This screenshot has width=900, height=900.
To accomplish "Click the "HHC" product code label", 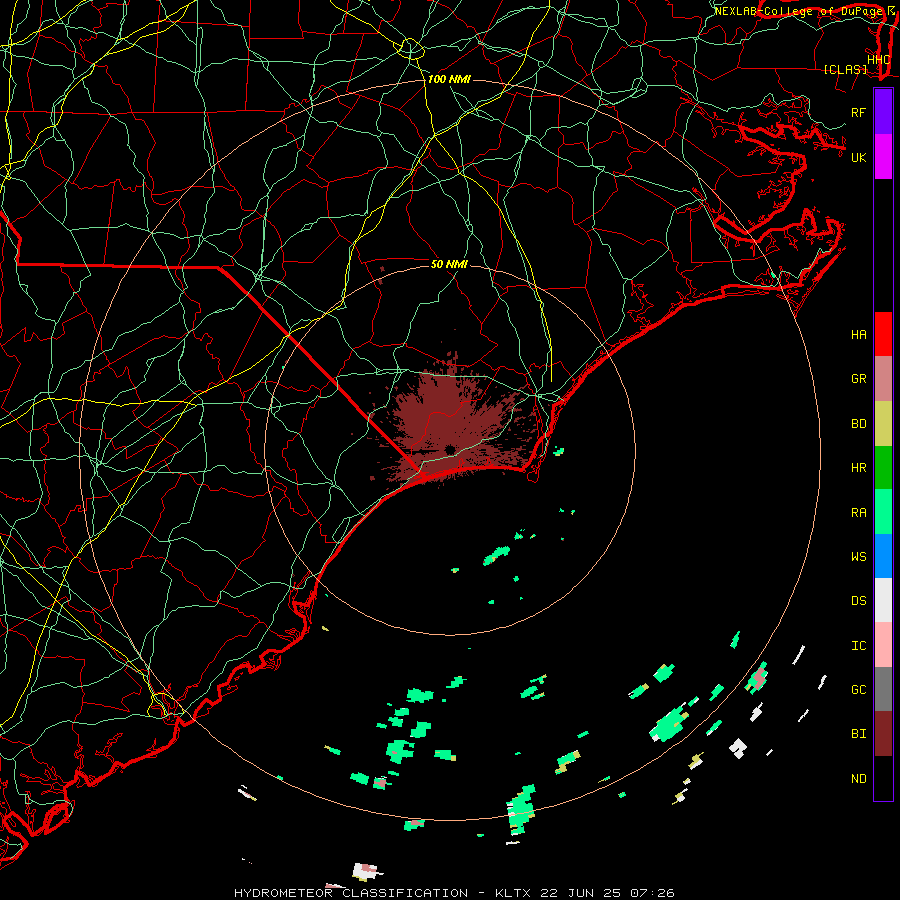I will 878,60.
